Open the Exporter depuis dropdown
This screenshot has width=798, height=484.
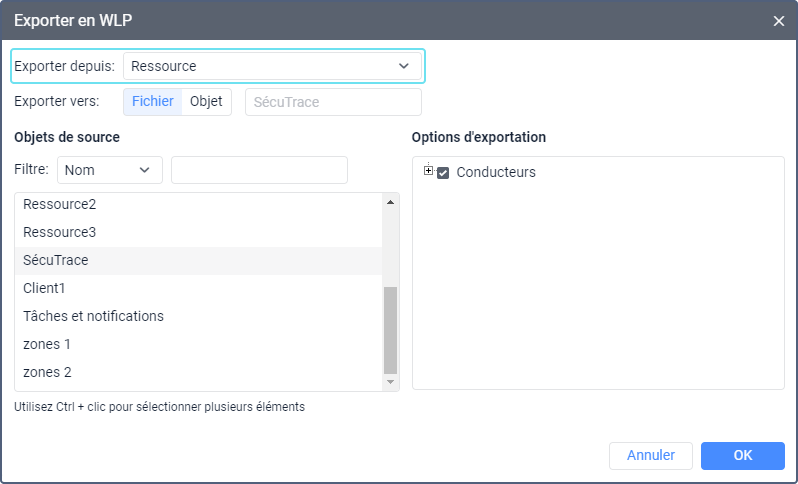click(272, 66)
